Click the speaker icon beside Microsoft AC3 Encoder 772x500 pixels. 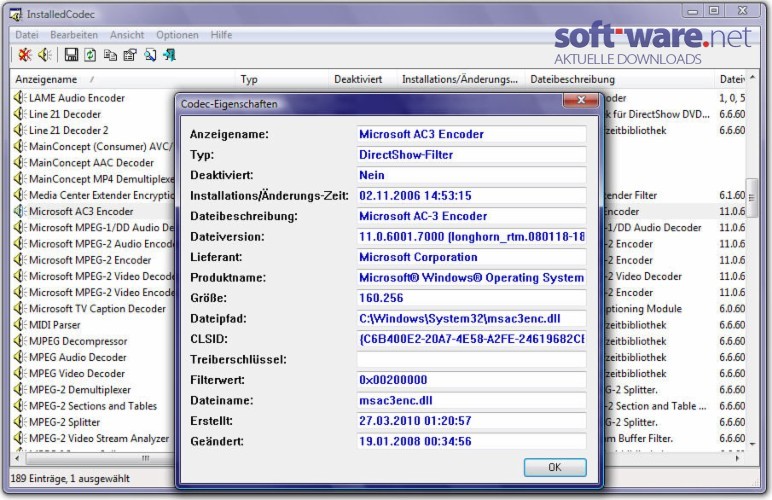[20, 211]
